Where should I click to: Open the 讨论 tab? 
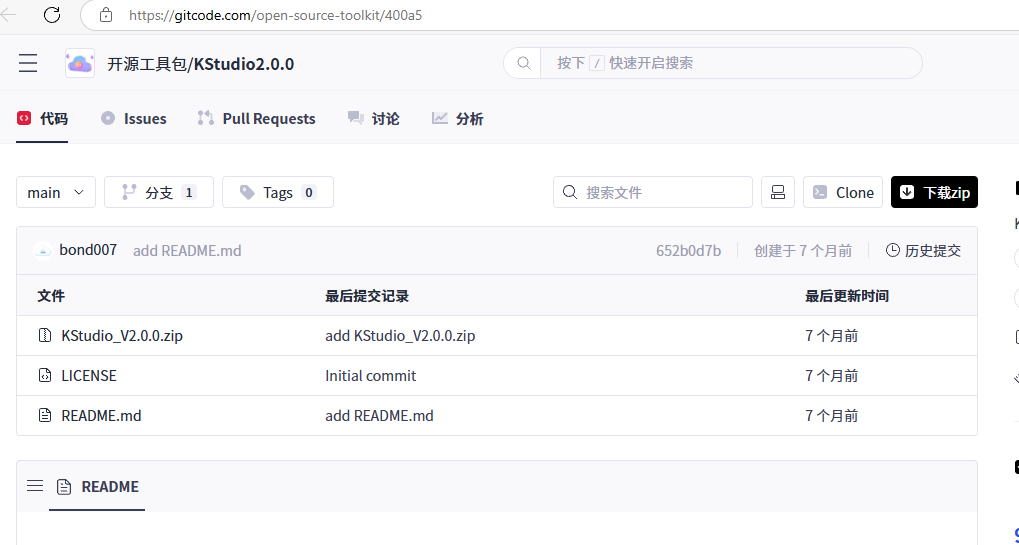[x=374, y=118]
